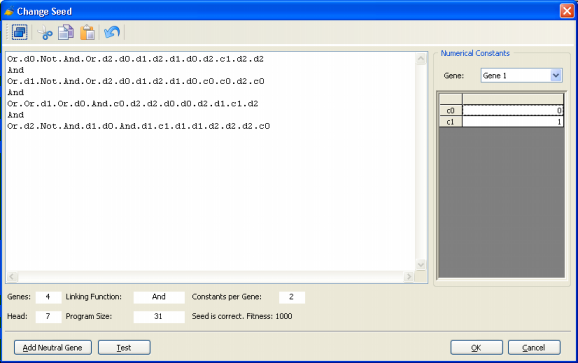578x363 pixels.
Task: Click the gene line starting Or.d2.Not.And
Action: [x=139, y=126]
